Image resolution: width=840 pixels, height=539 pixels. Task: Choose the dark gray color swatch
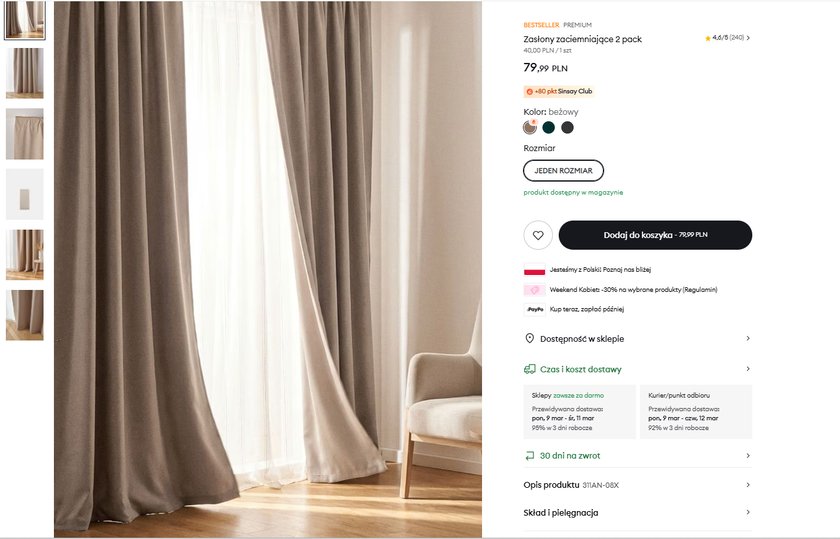point(567,127)
